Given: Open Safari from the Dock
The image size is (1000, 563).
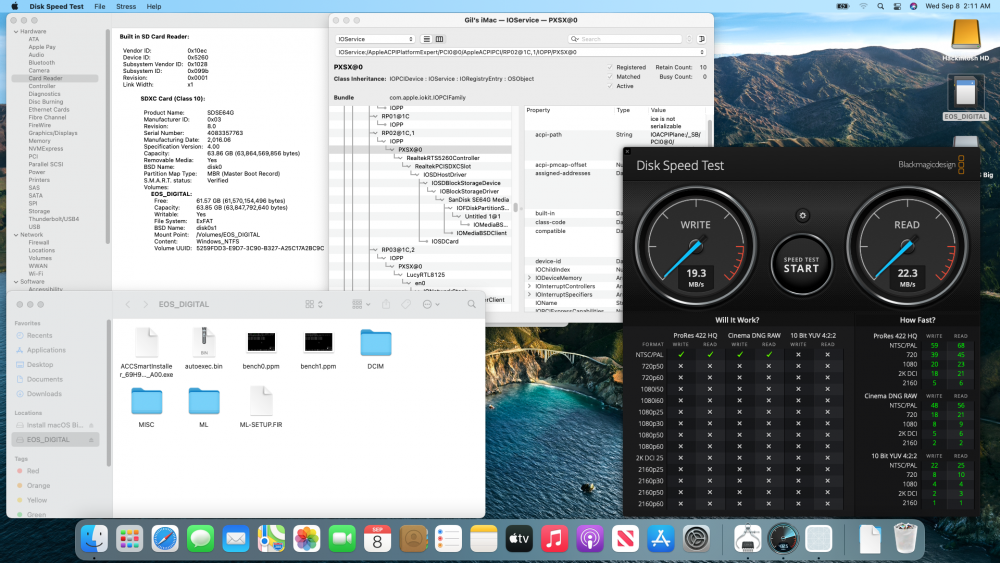Looking at the screenshot, I should (x=165, y=539).
